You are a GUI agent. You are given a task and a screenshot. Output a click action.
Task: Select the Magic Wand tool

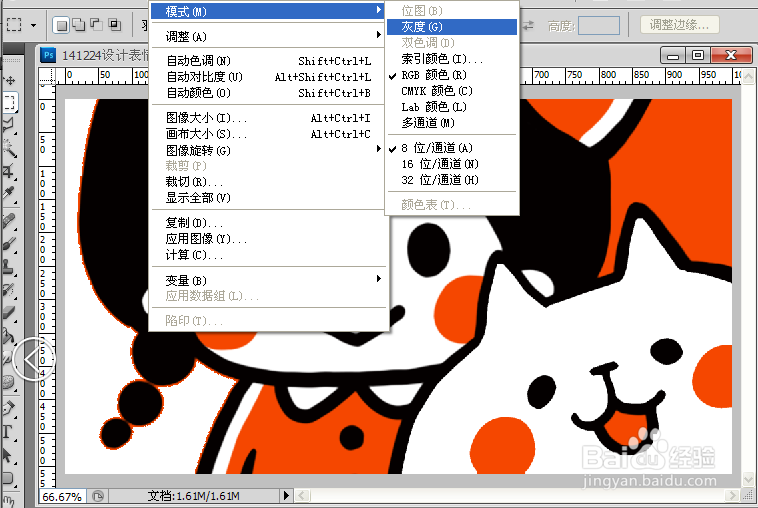click(x=9, y=148)
